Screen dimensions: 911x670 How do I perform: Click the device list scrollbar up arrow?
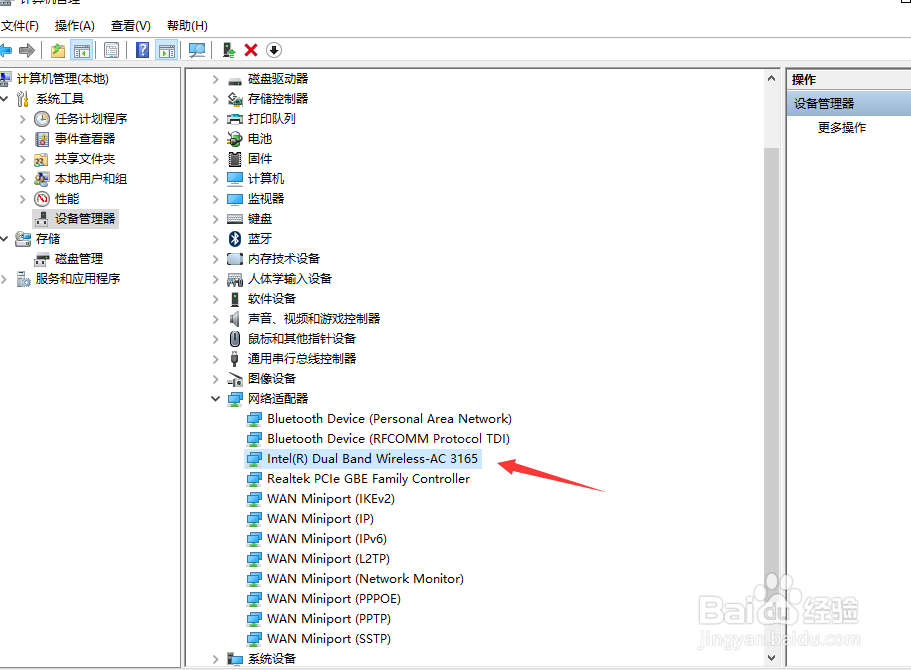tap(771, 78)
